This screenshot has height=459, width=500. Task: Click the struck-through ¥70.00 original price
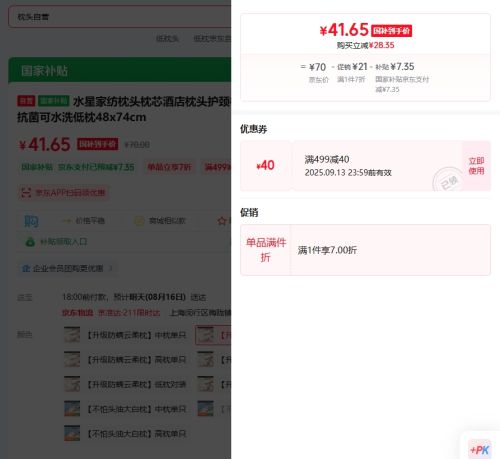pyautogui.click(x=137, y=145)
